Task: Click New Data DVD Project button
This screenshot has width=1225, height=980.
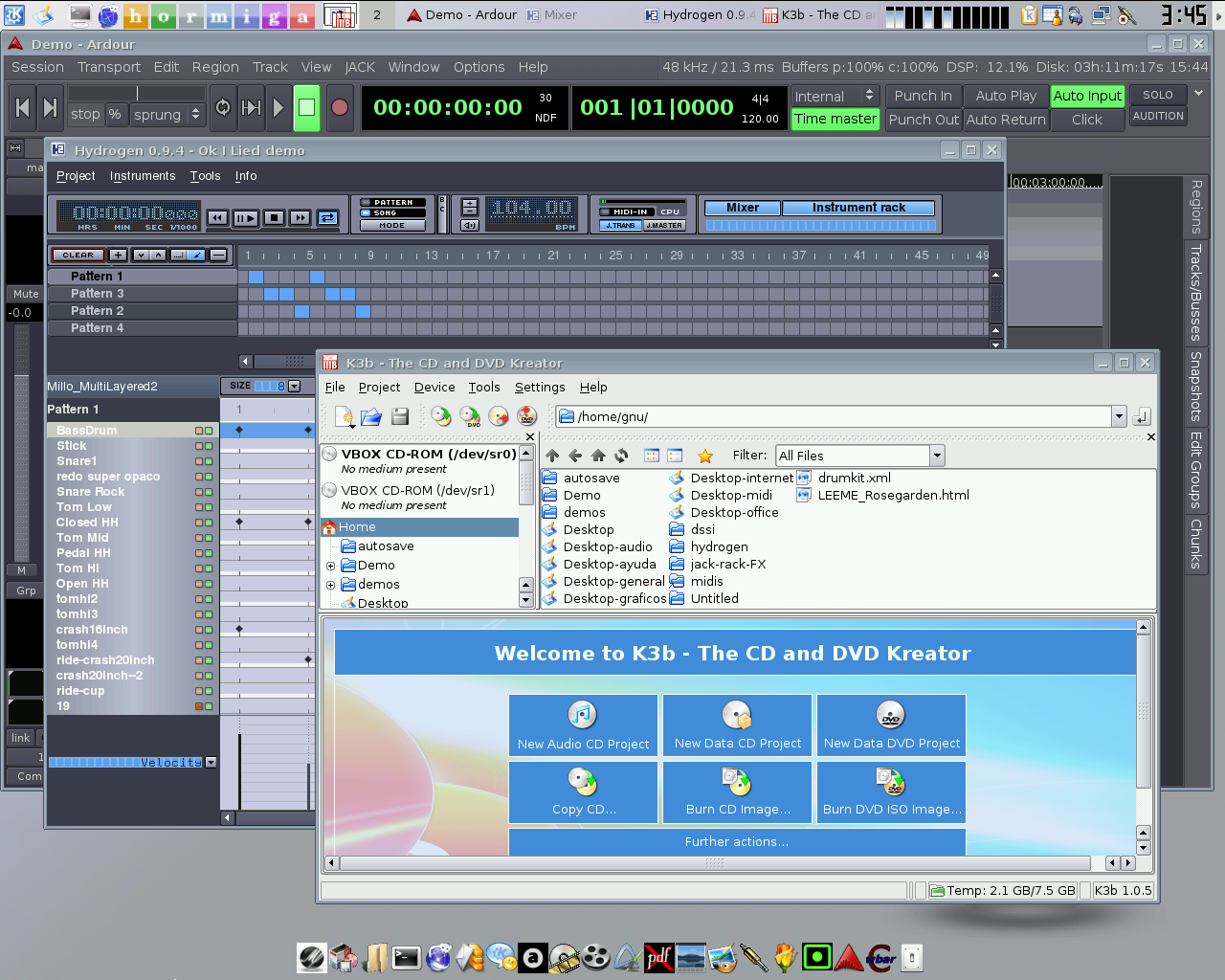Action: 891,725
